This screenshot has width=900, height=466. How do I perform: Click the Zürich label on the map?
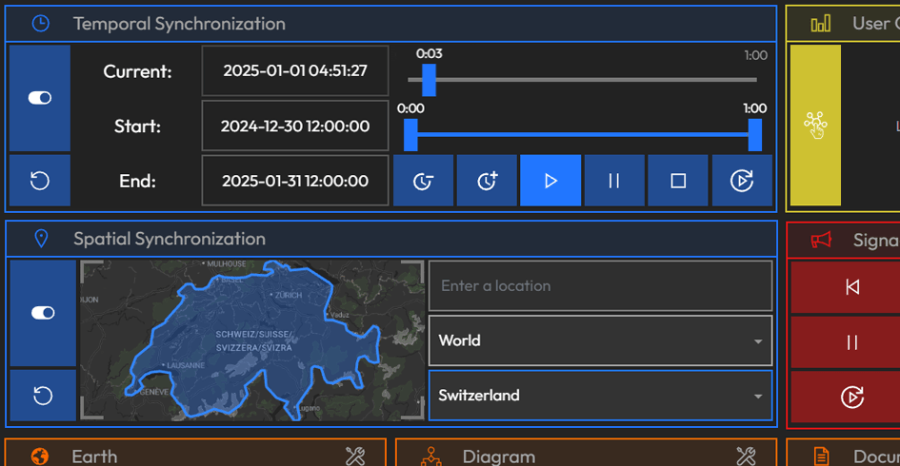point(288,295)
